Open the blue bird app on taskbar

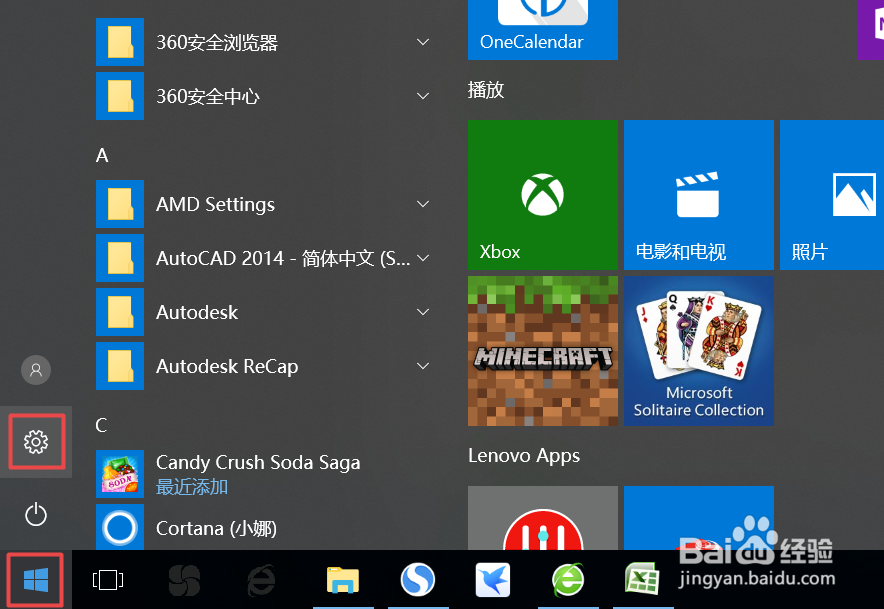pos(493,580)
